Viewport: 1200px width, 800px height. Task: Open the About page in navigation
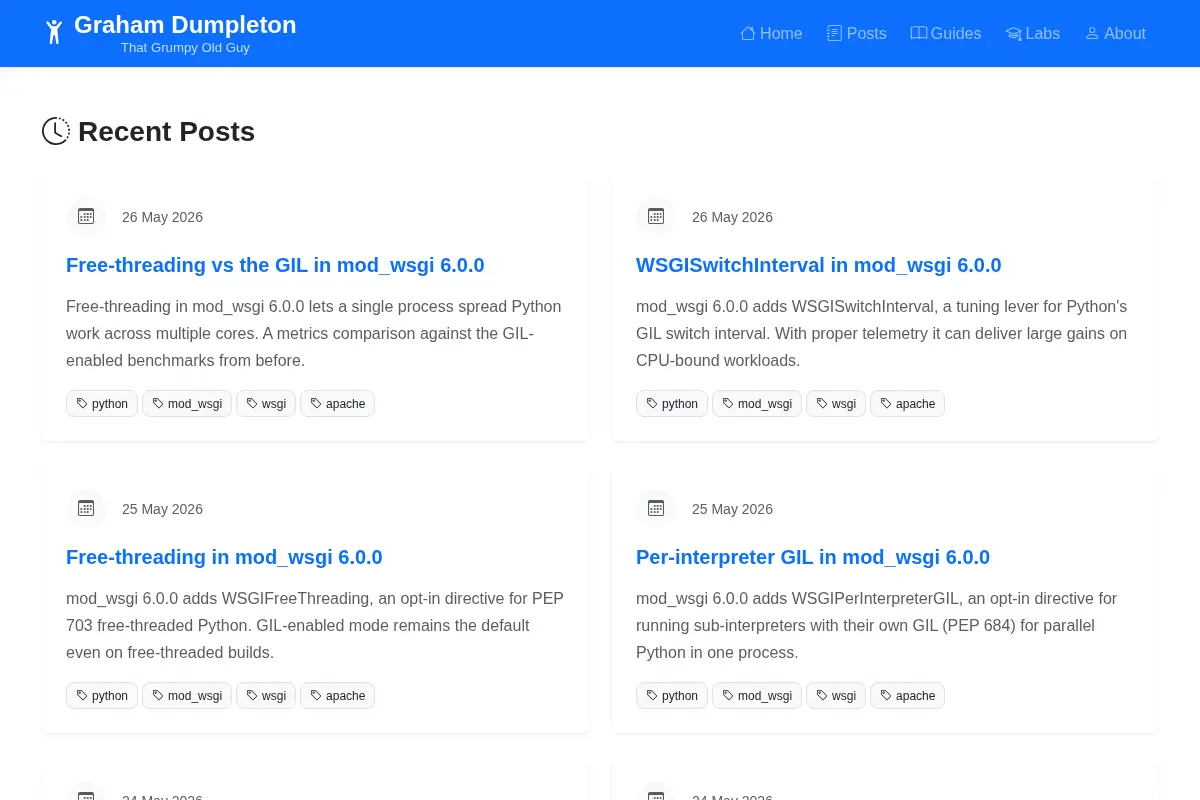point(1115,33)
